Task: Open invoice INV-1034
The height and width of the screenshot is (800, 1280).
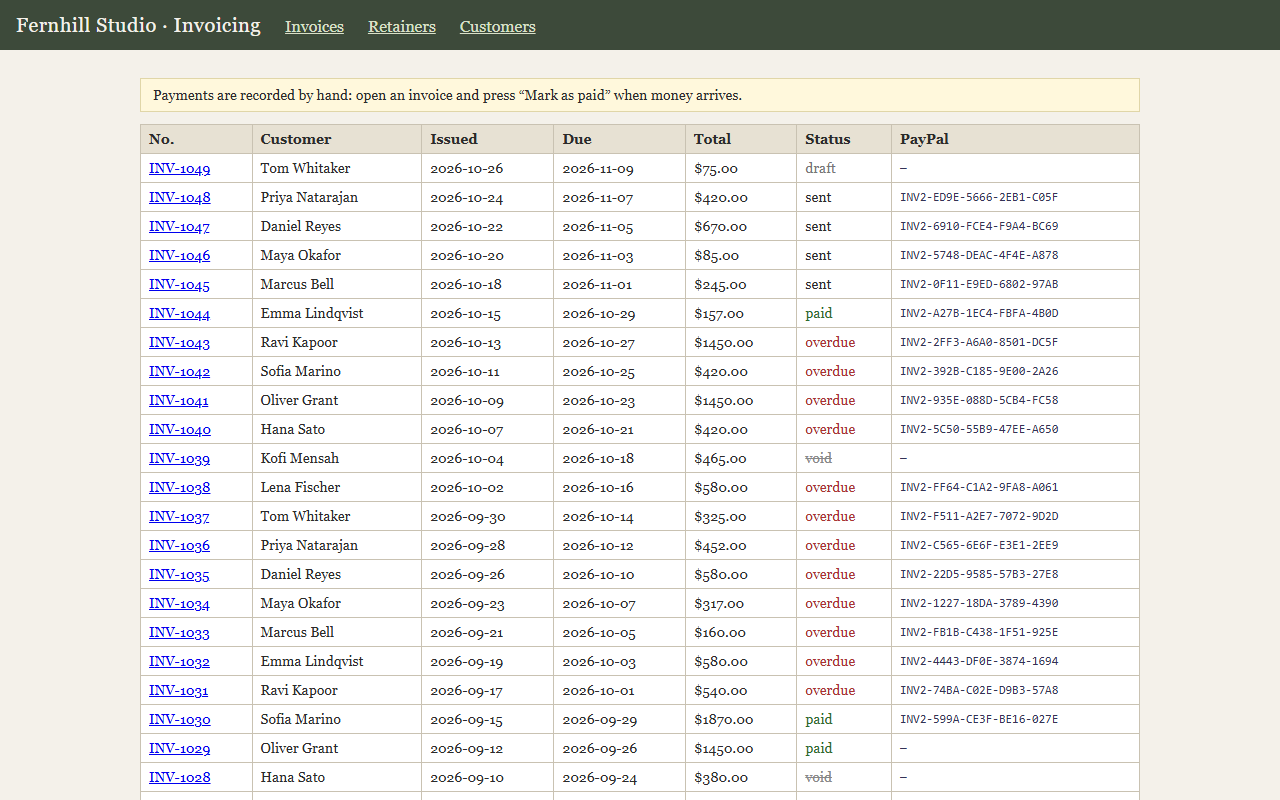Action: click(180, 604)
